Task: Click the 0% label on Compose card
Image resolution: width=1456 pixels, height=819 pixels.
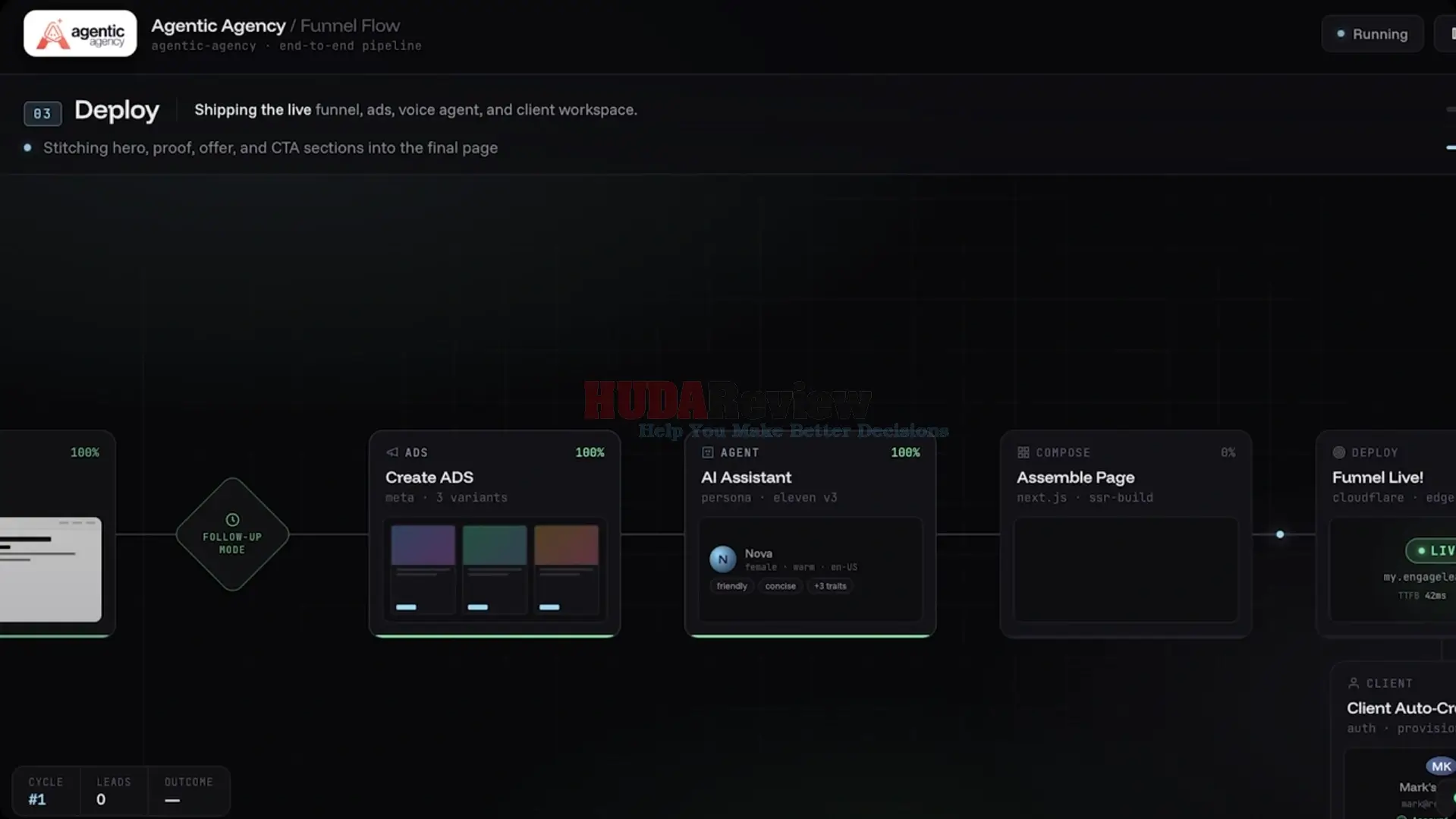Action: [x=1228, y=452]
